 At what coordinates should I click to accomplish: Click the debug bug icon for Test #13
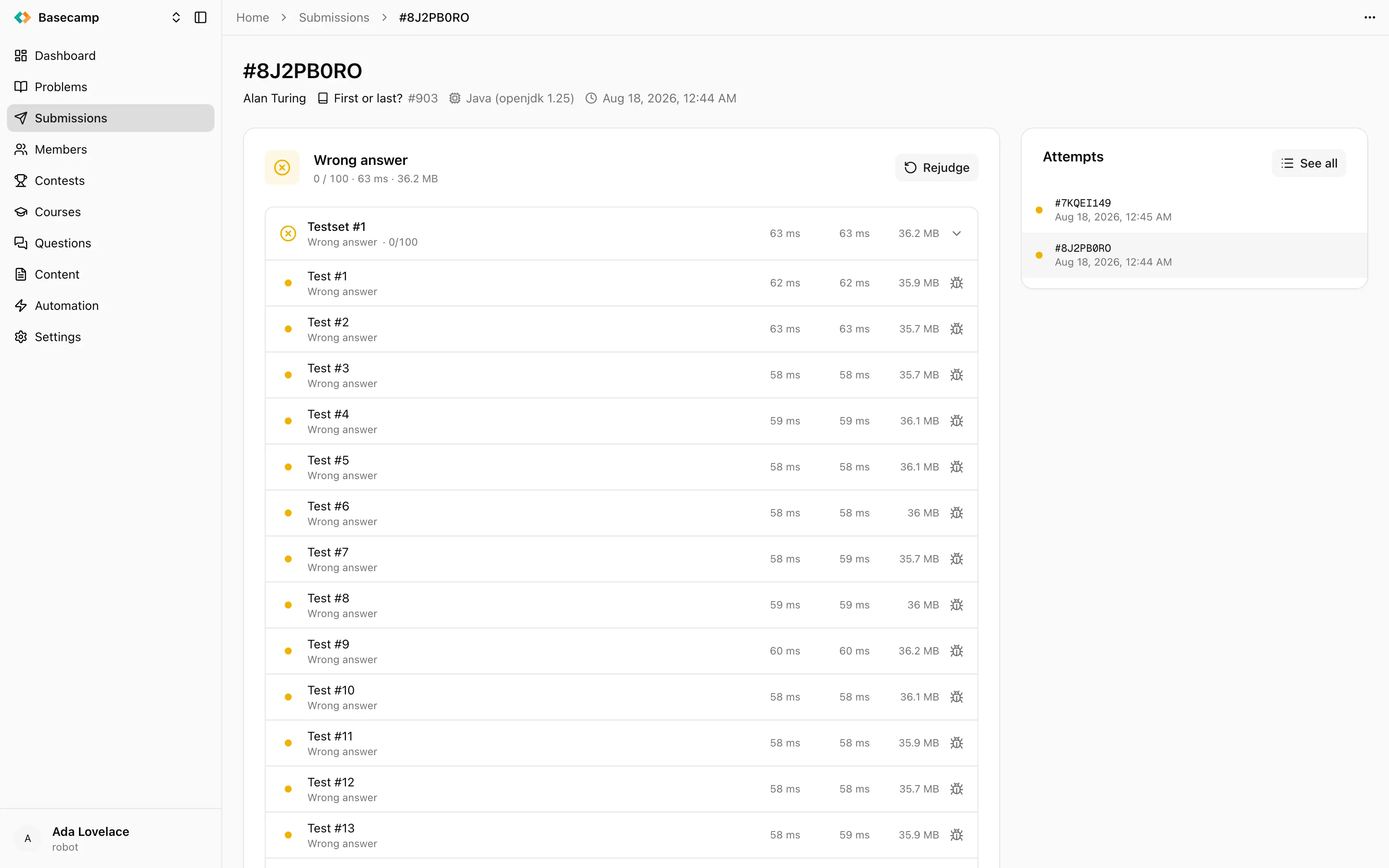tap(957, 835)
